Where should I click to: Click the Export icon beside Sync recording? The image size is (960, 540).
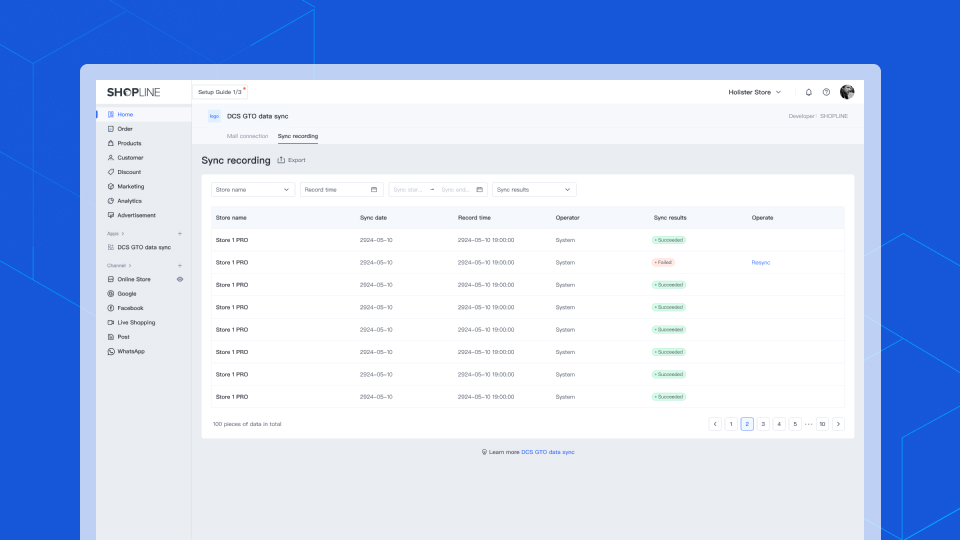point(282,160)
